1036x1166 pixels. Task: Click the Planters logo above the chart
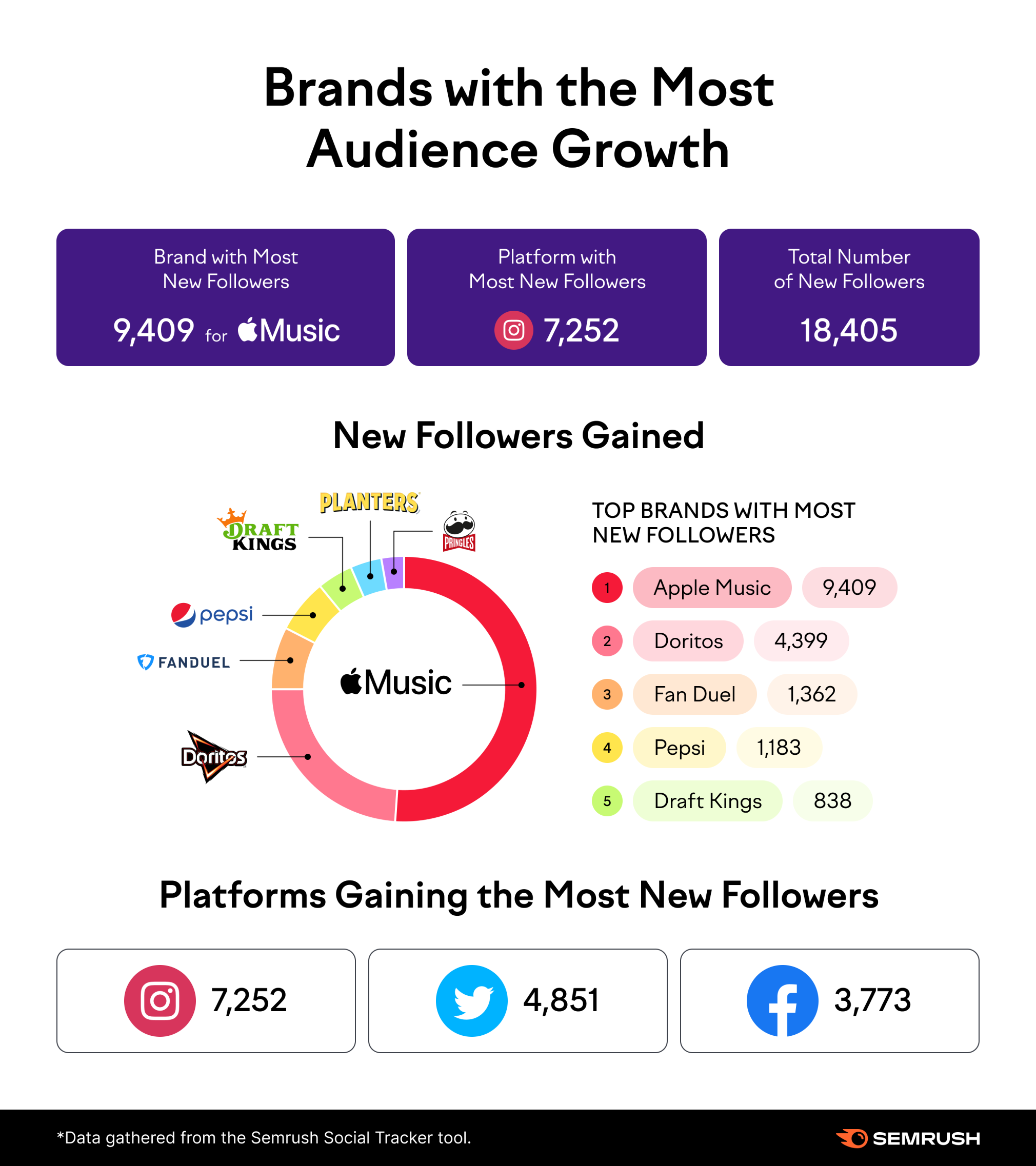[370, 502]
